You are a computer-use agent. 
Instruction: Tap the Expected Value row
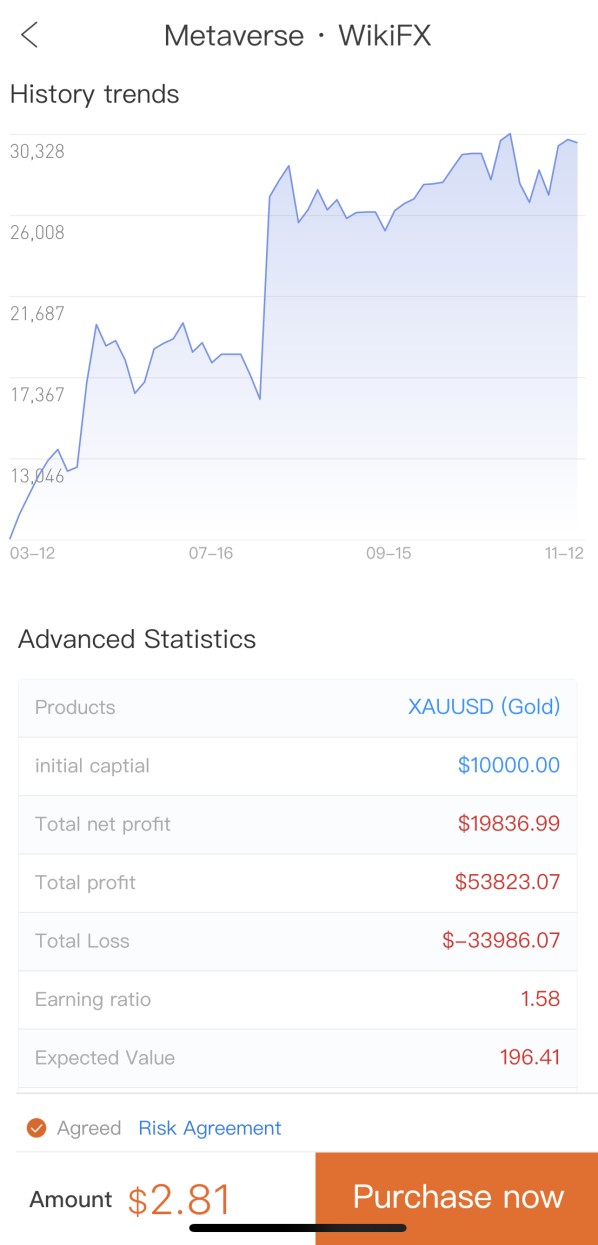[x=297, y=1058]
